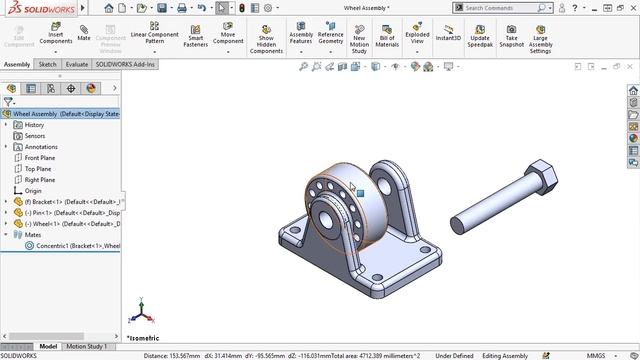Expand the Linear Component Pattern dropdown arrow

(154, 52)
